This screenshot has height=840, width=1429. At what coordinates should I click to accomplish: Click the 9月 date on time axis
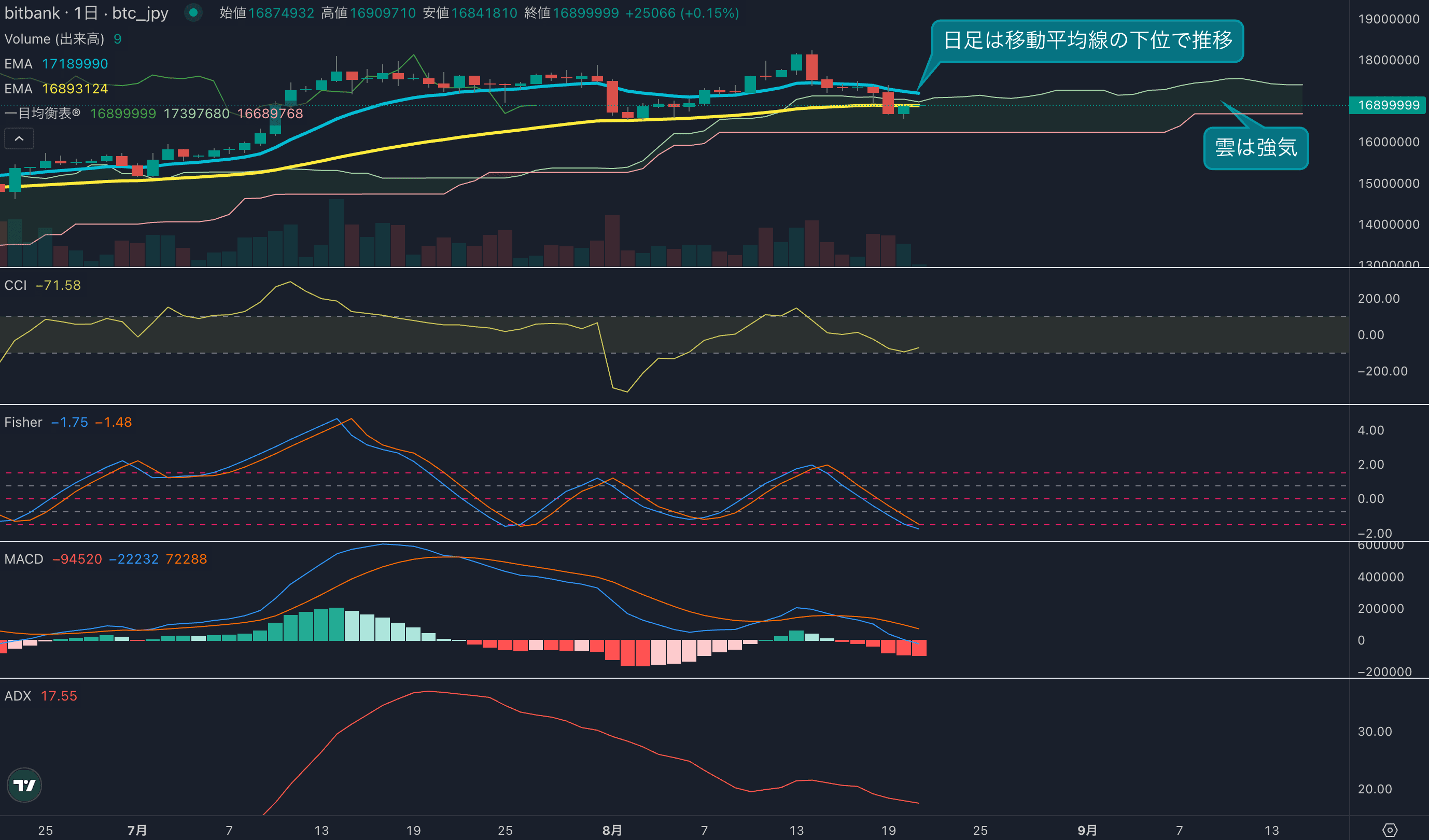[x=1087, y=830]
